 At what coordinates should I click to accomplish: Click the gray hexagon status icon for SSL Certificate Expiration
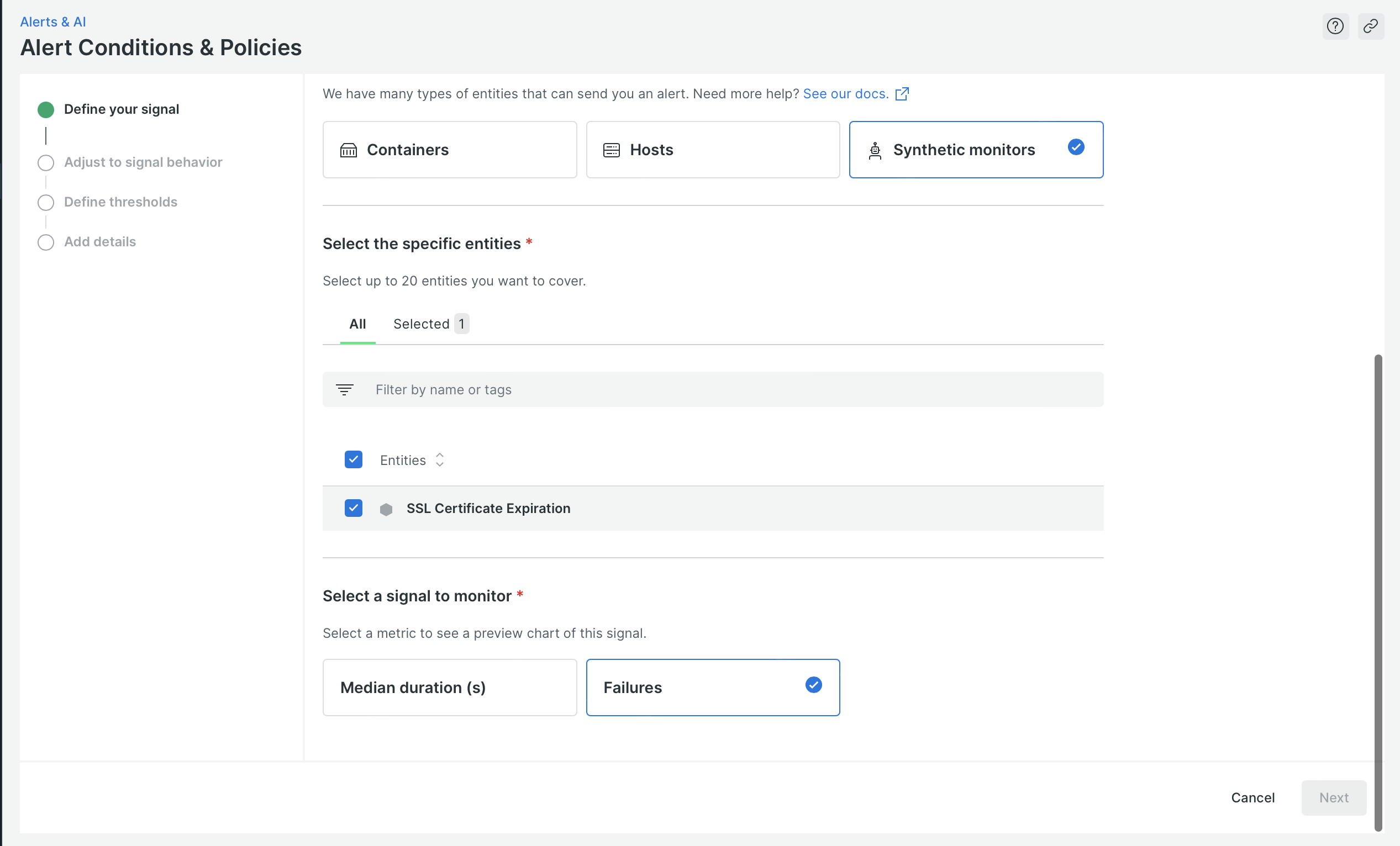point(386,509)
